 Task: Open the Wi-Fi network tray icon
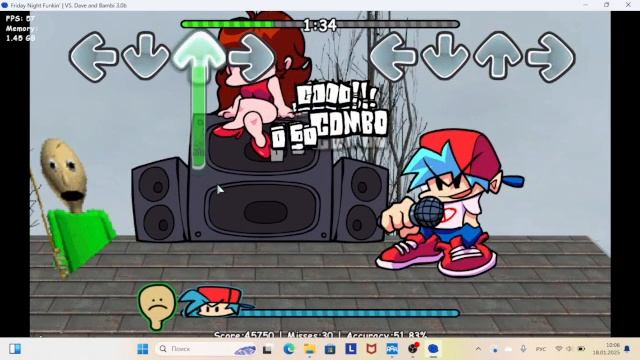click(559, 349)
